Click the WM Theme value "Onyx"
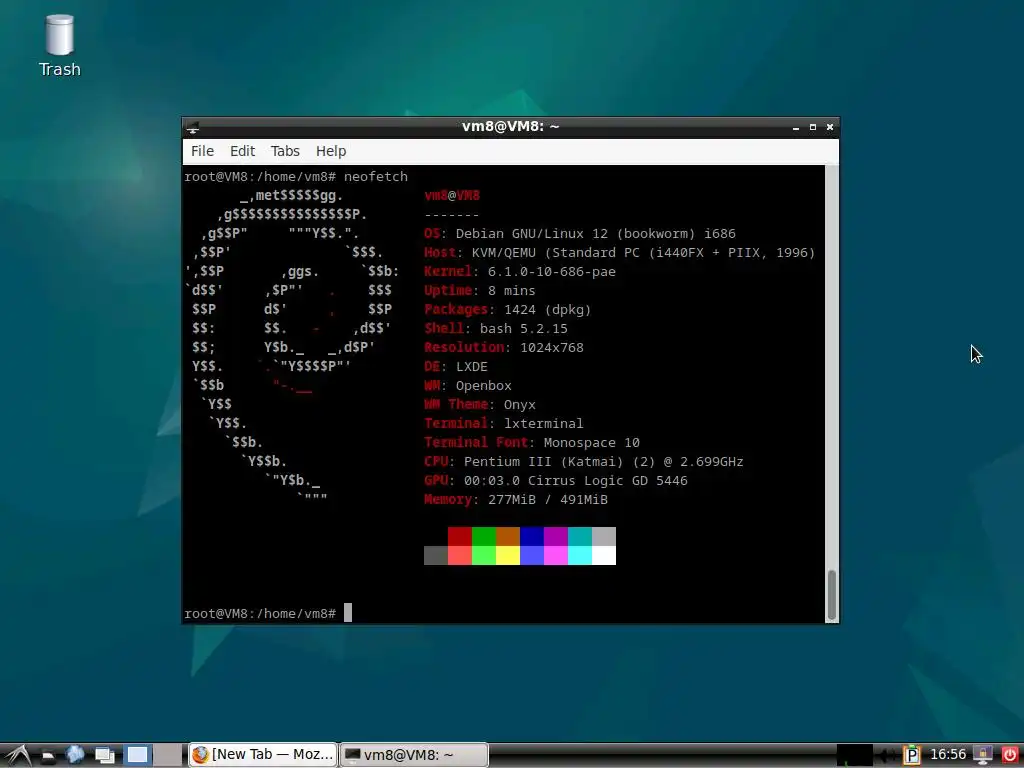 (520, 404)
